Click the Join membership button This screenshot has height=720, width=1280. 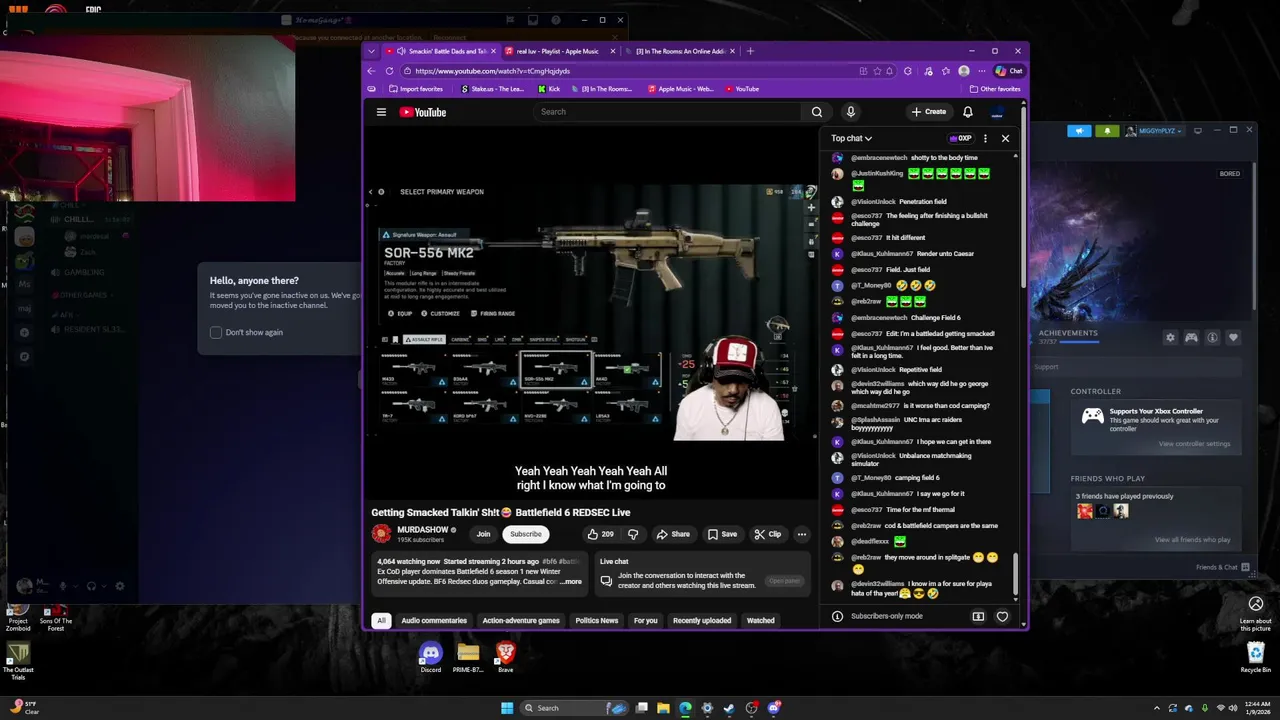pyautogui.click(x=483, y=534)
